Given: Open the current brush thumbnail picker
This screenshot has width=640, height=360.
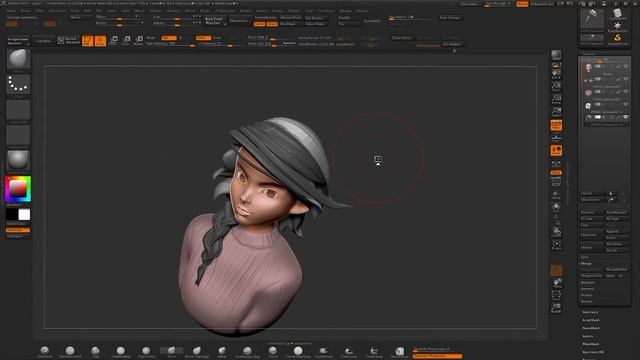Looking at the screenshot, I should point(18,60).
